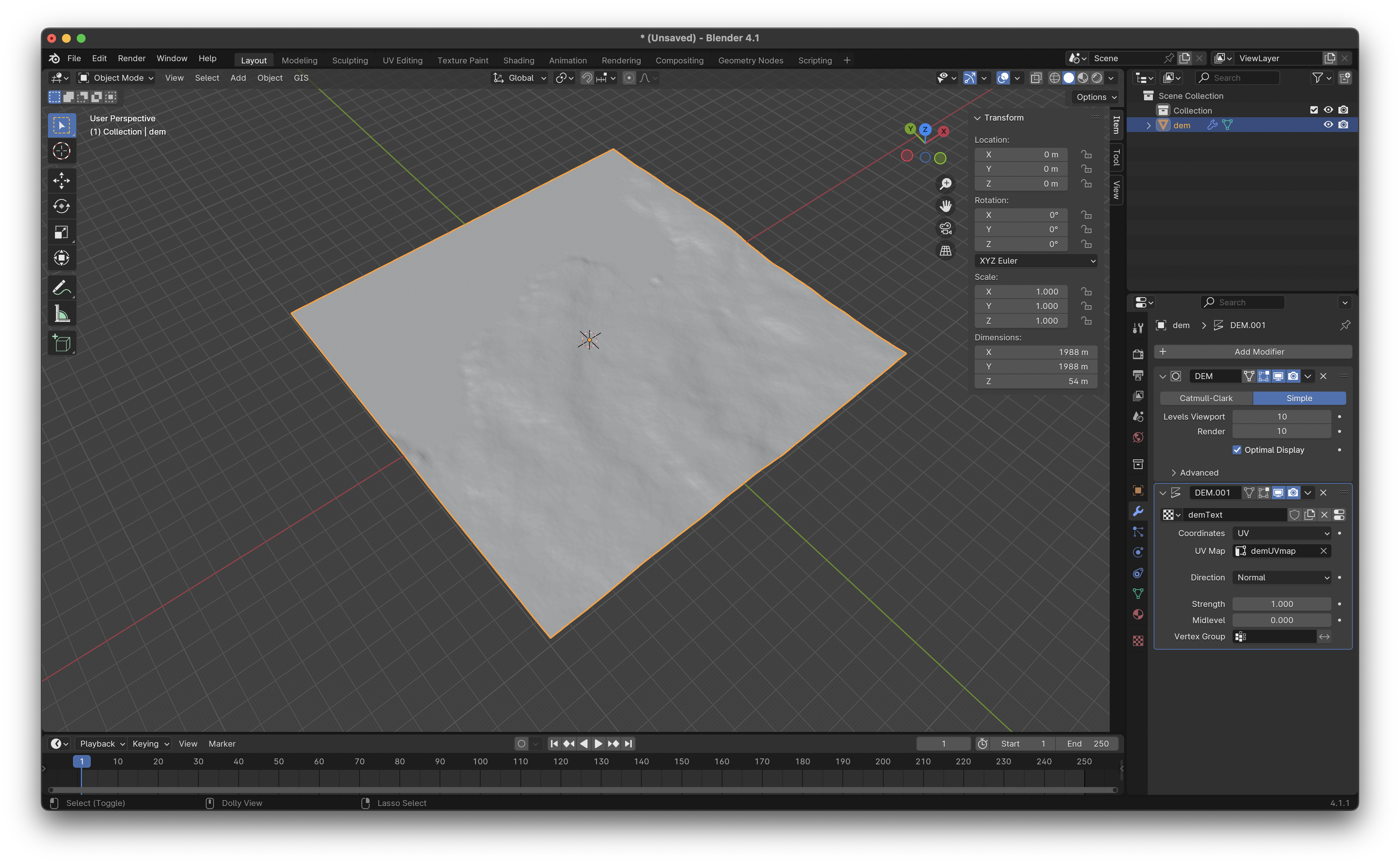The width and height of the screenshot is (1400, 865).
Task: Open the viewport Options dropdown
Action: click(x=1096, y=97)
